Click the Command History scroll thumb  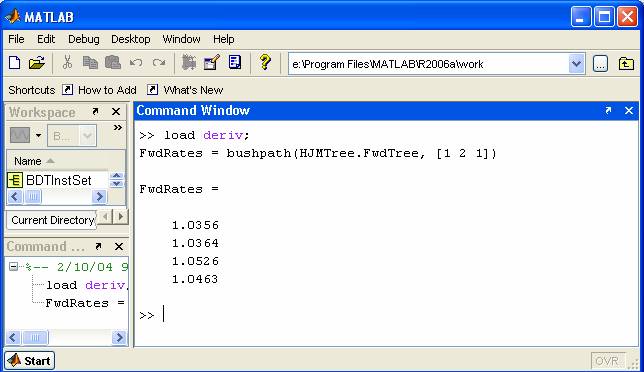tap(35, 338)
